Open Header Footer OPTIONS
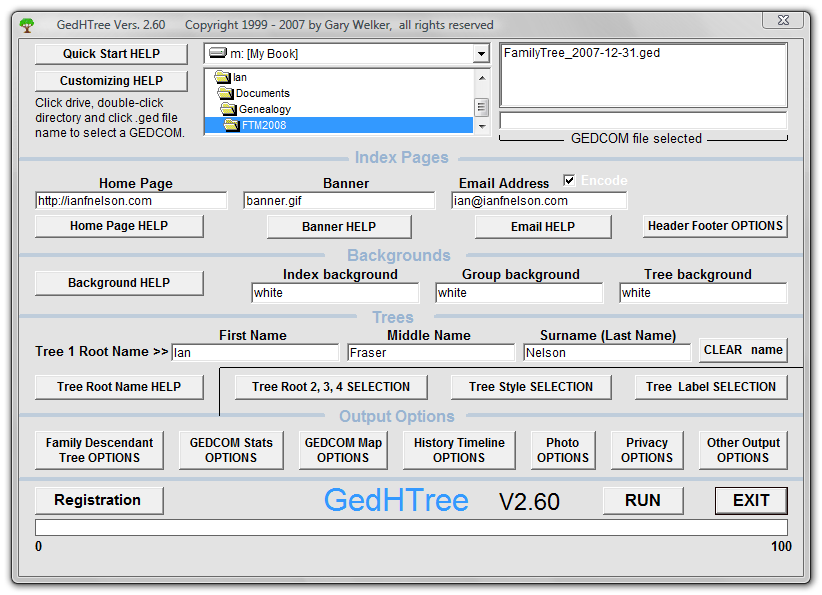 [715, 226]
